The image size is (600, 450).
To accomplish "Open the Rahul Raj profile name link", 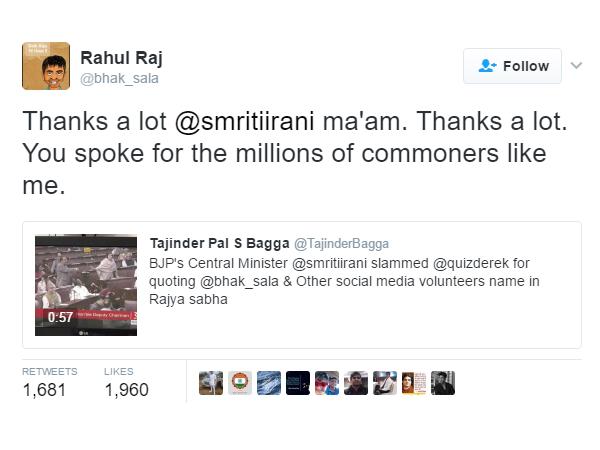I will [x=119, y=57].
